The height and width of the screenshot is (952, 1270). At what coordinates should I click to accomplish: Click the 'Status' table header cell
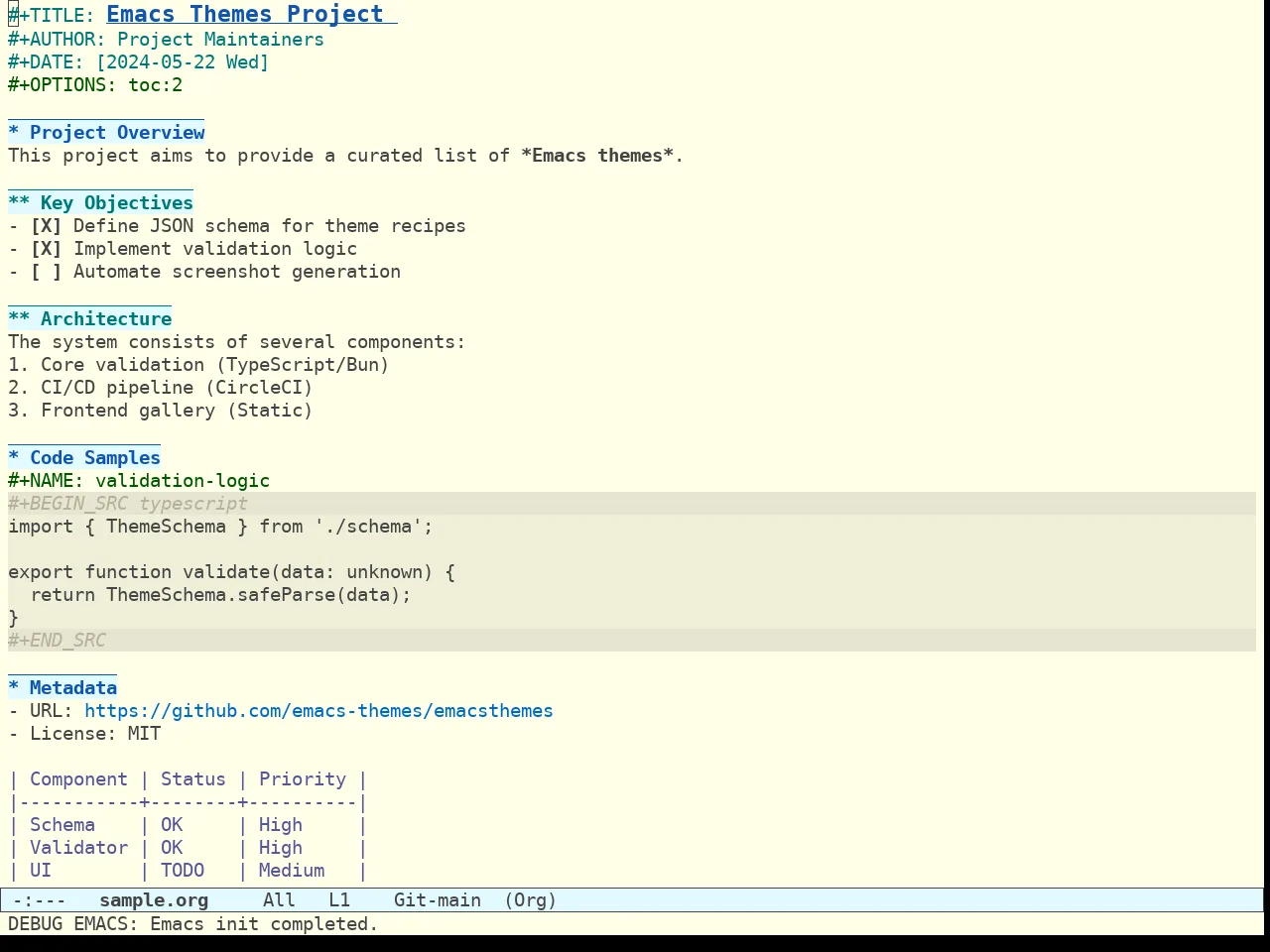(x=193, y=779)
